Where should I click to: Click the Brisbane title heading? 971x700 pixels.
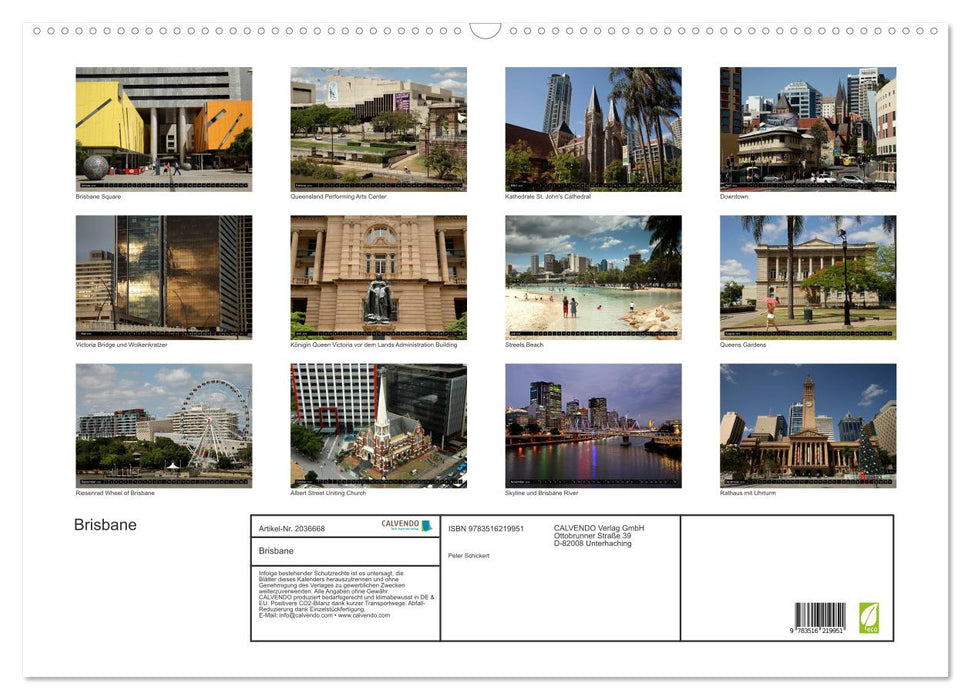[103, 524]
